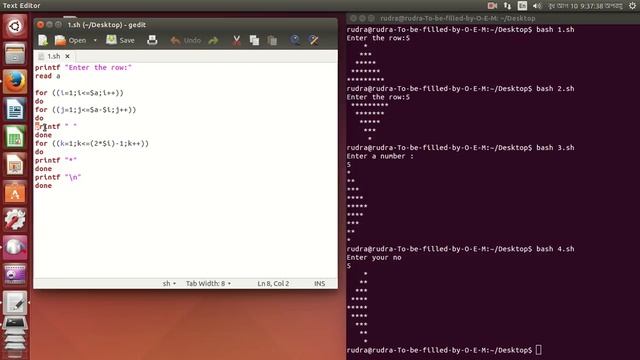Open the round globe launcher icon

point(15,247)
